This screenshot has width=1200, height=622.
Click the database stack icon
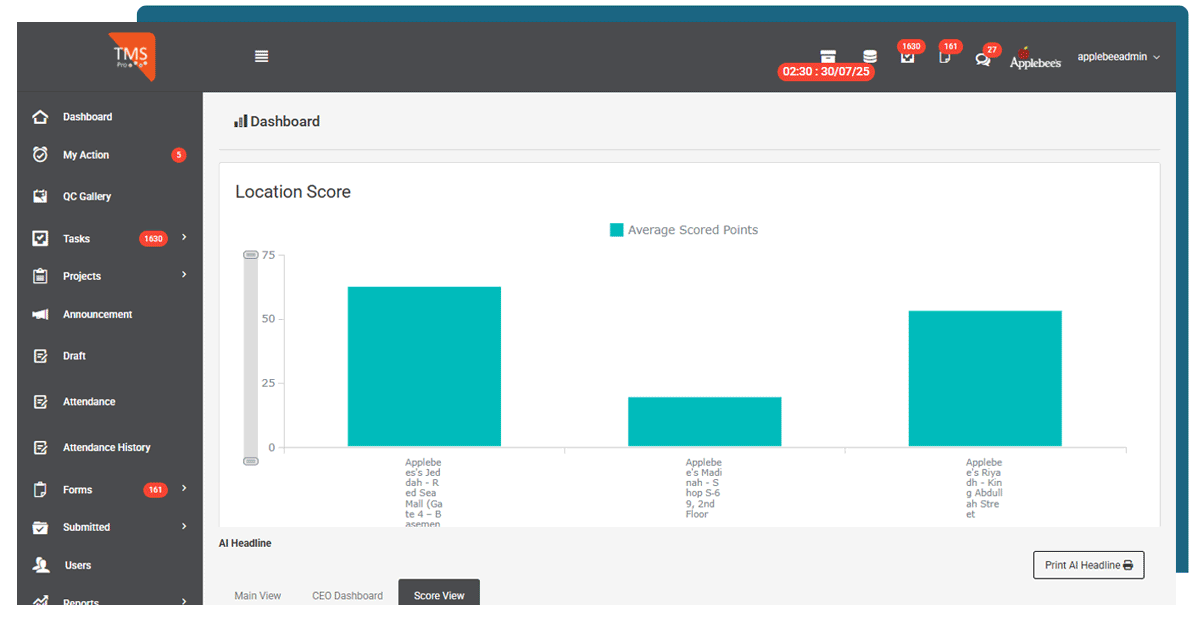click(x=870, y=56)
